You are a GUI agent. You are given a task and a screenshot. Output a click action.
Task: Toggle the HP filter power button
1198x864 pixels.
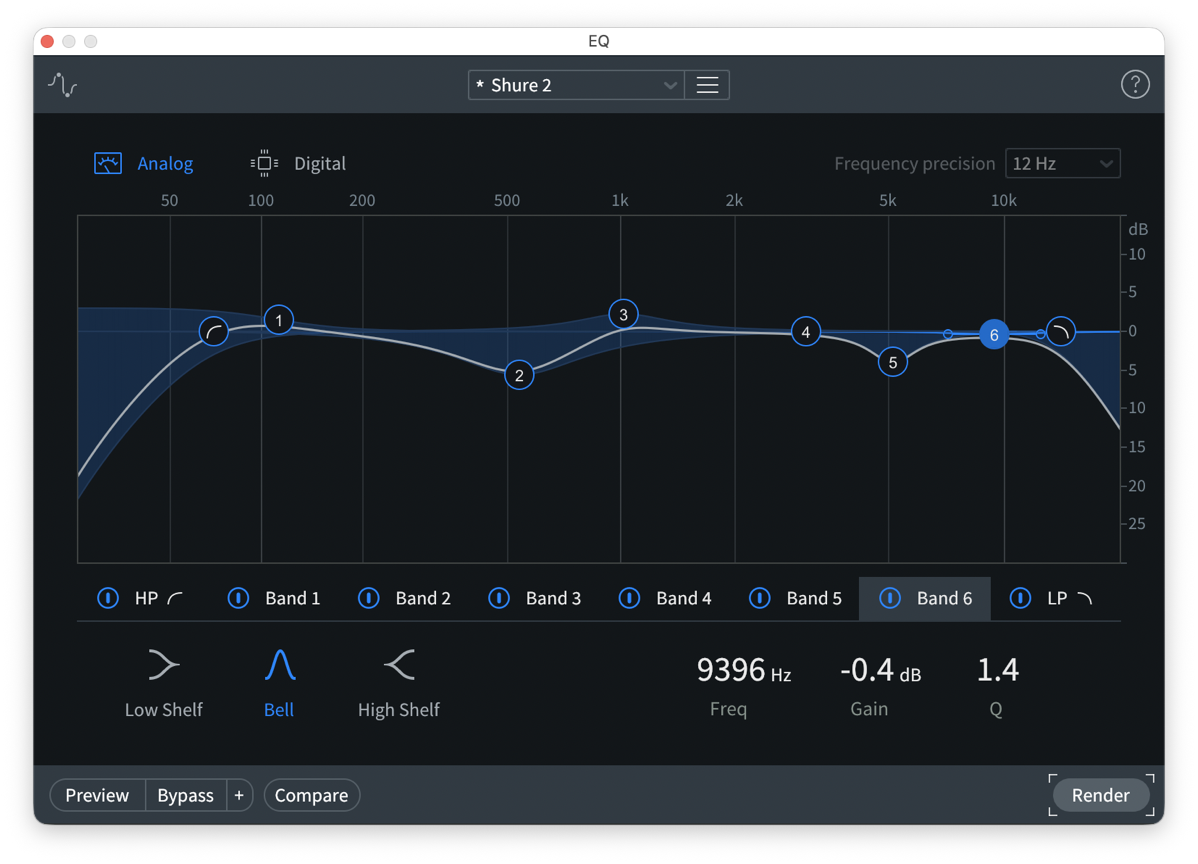coord(108,598)
